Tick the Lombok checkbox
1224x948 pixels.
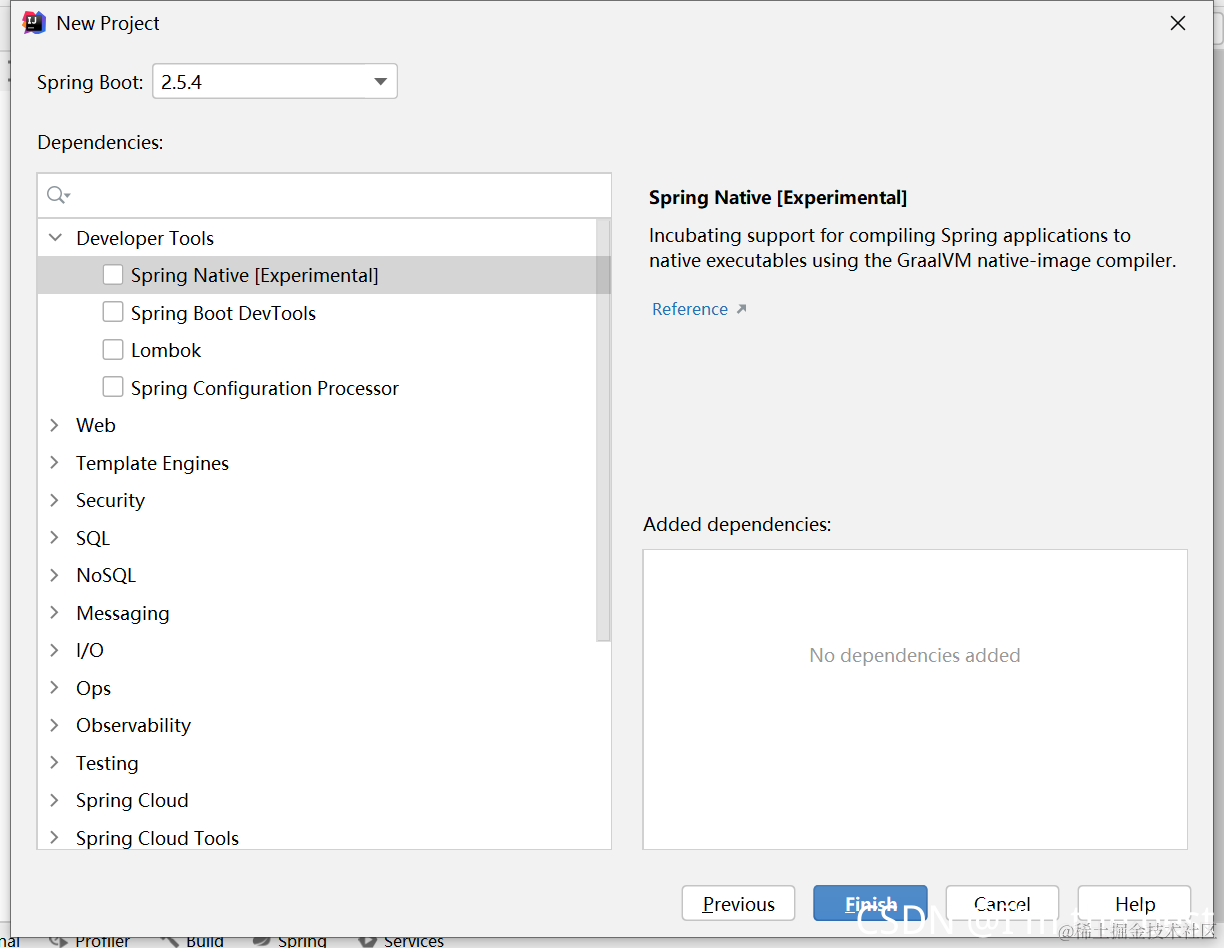[113, 349]
